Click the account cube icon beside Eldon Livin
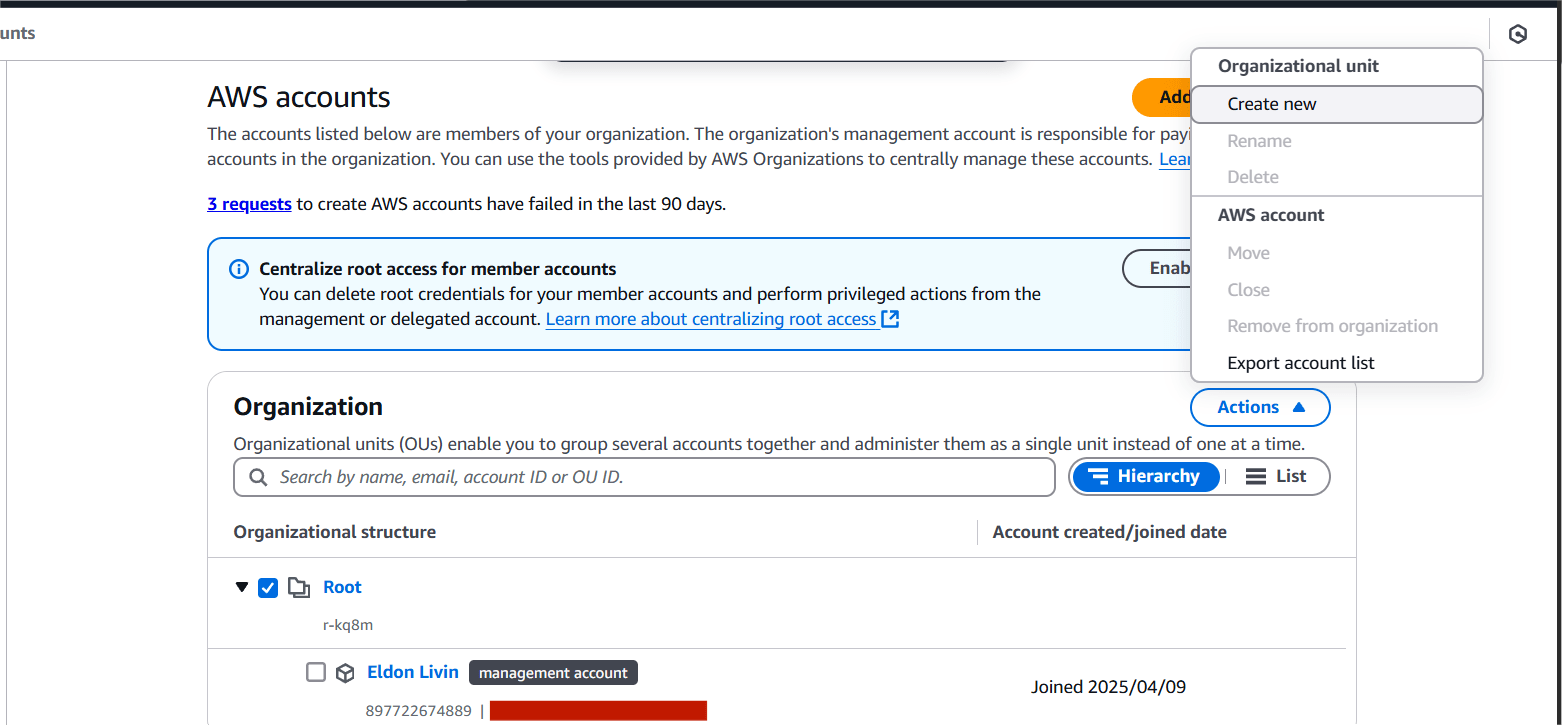This screenshot has height=725, width=1562. coord(345,673)
